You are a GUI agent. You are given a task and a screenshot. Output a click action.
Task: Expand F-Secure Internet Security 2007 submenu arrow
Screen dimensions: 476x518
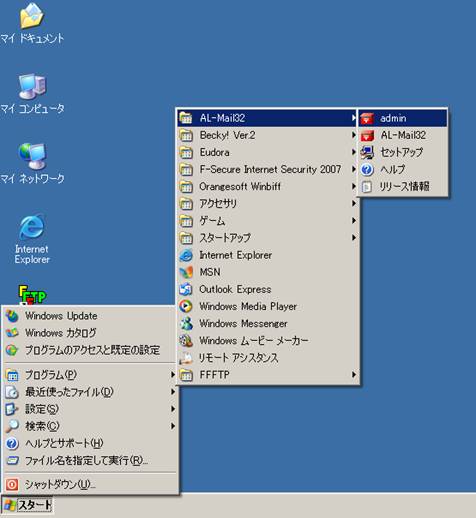tap(354, 169)
